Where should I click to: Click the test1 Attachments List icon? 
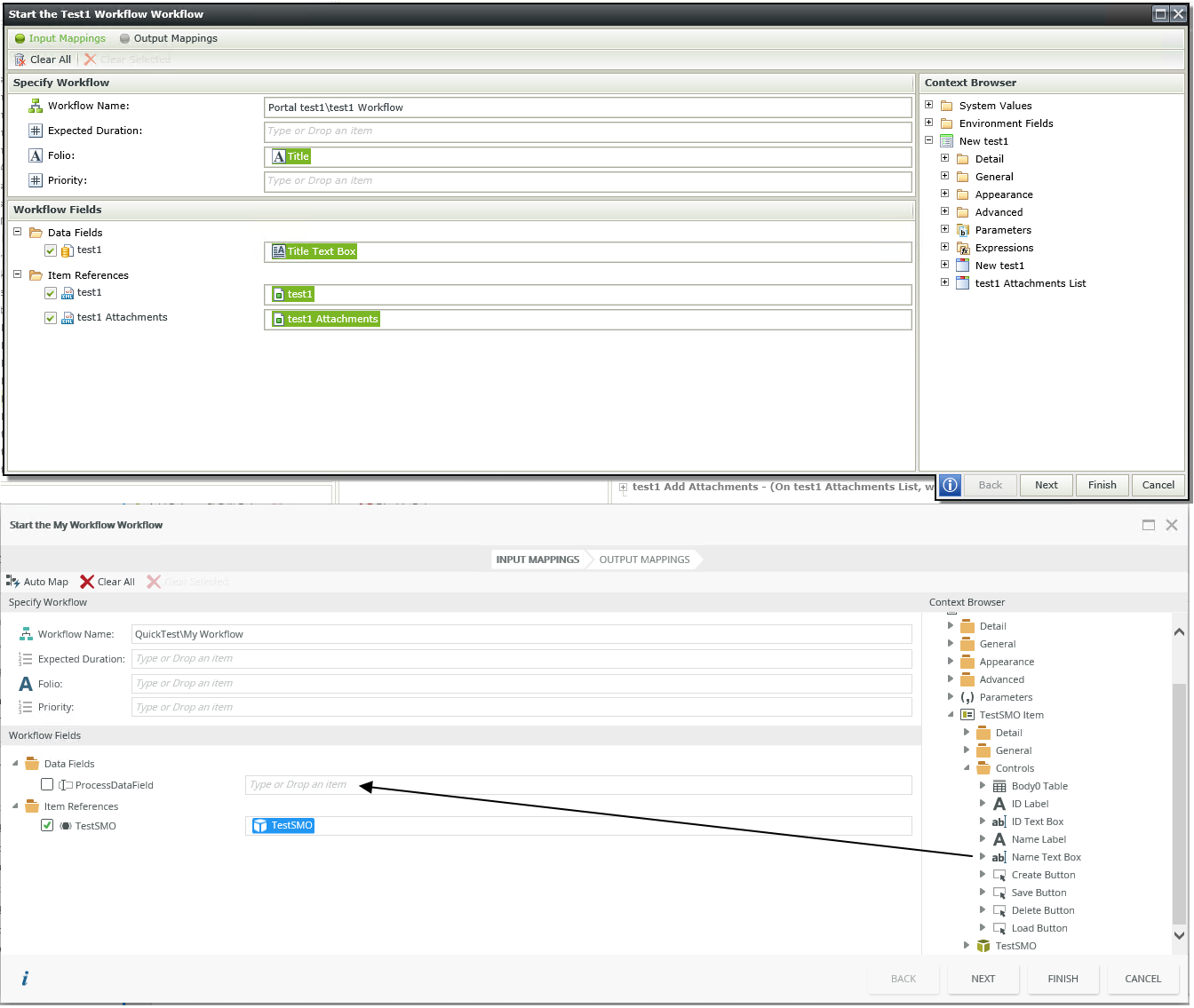point(963,283)
